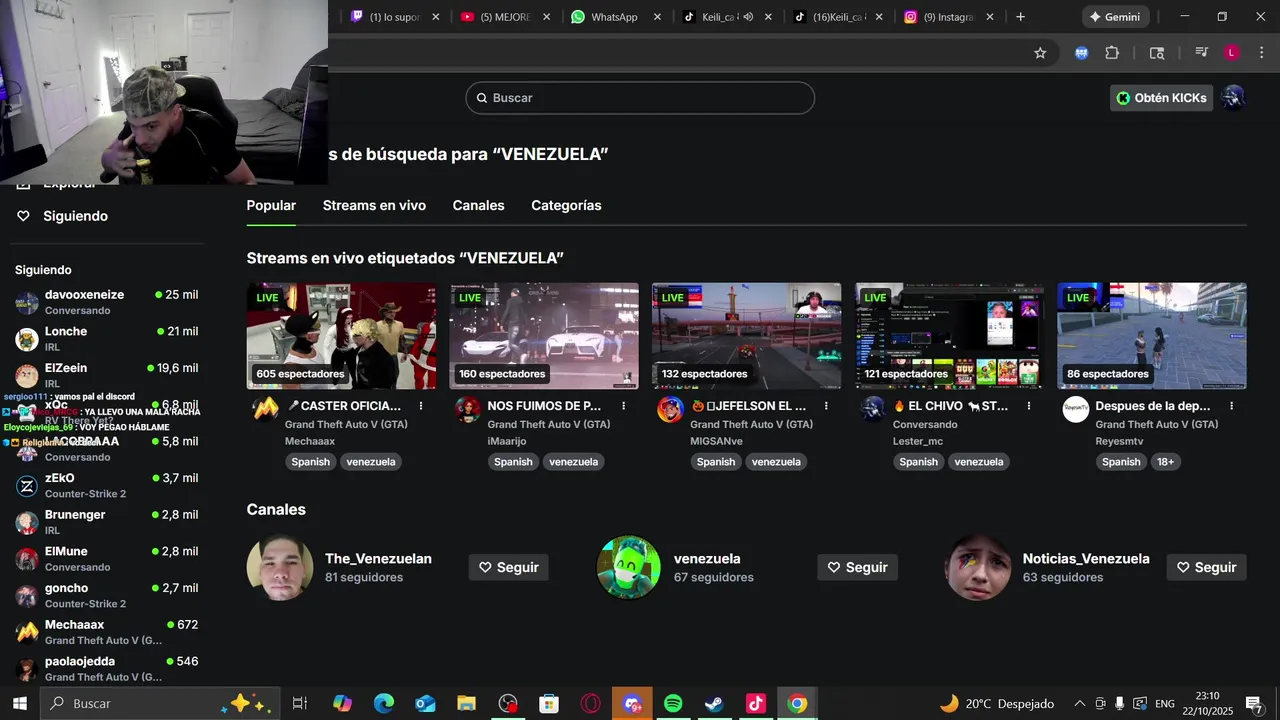This screenshot has width=1280, height=720.
Task: Open Spotify from the taskbar
Action: point(673,704)
